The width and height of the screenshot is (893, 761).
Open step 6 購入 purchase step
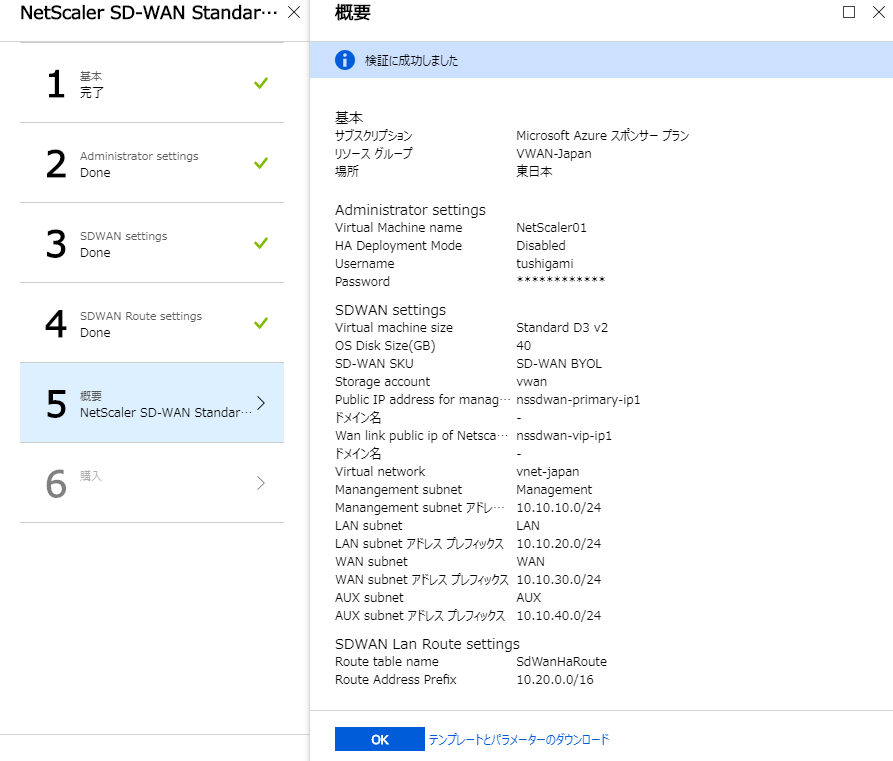[152, 483]
